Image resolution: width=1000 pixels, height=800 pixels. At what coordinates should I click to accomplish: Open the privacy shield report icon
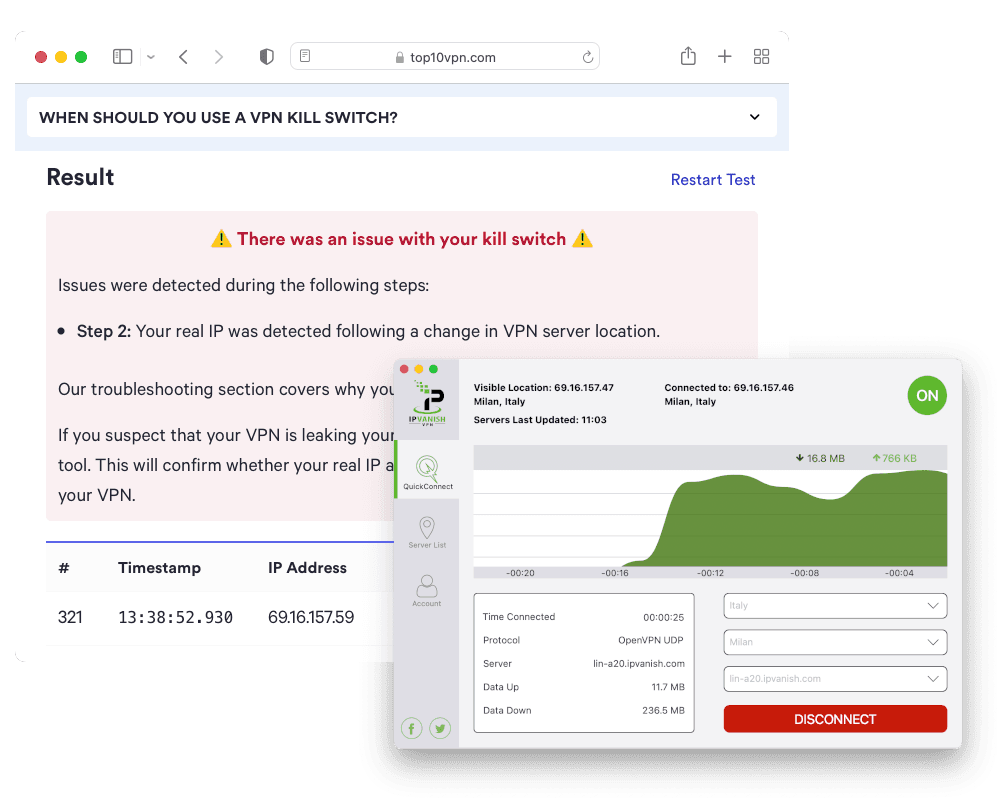click(x=267, y=57)
